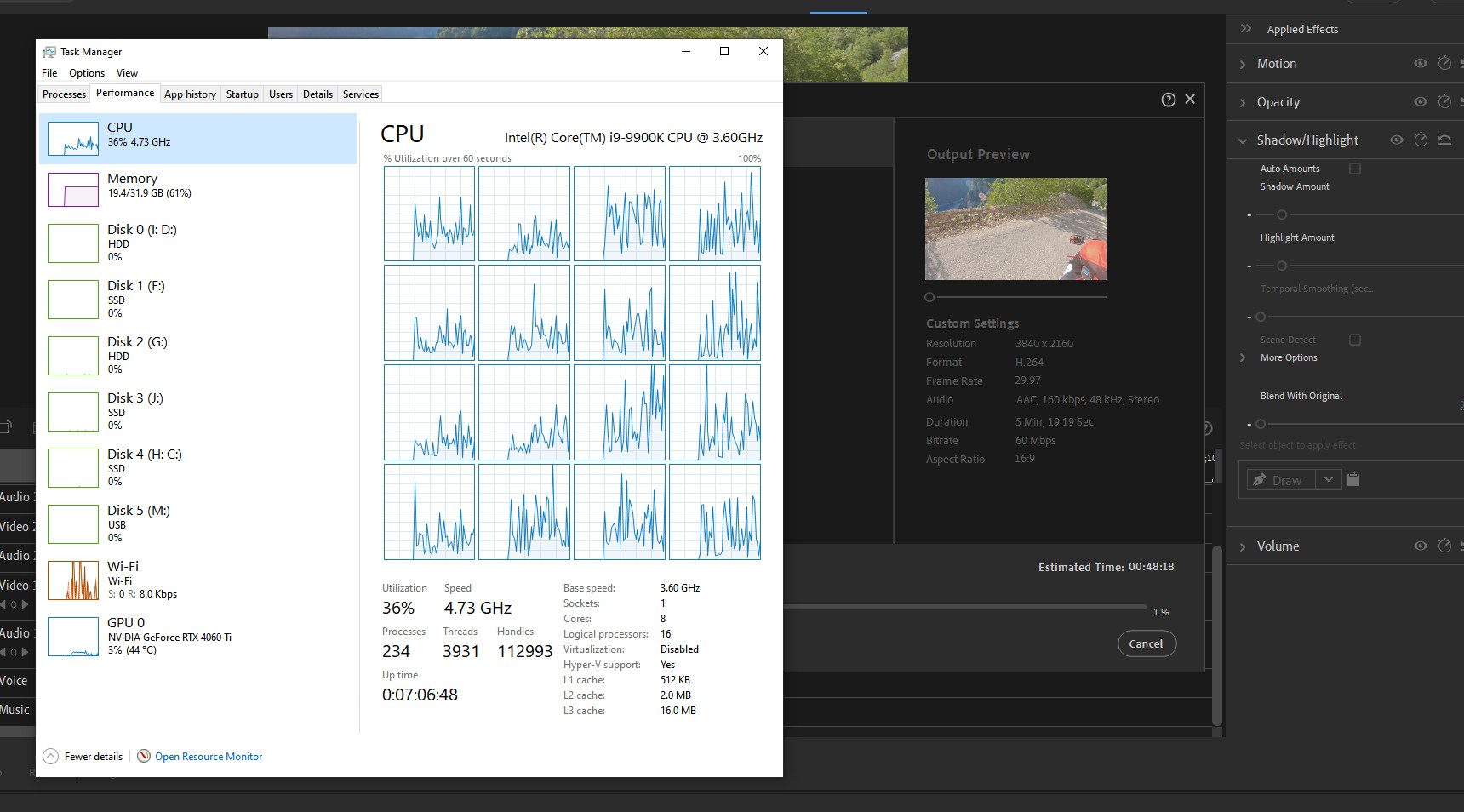1464x812 pixels.
Task: Hide the Shadow/Highlight effect with eye toggle
Action: [1396, 140]
